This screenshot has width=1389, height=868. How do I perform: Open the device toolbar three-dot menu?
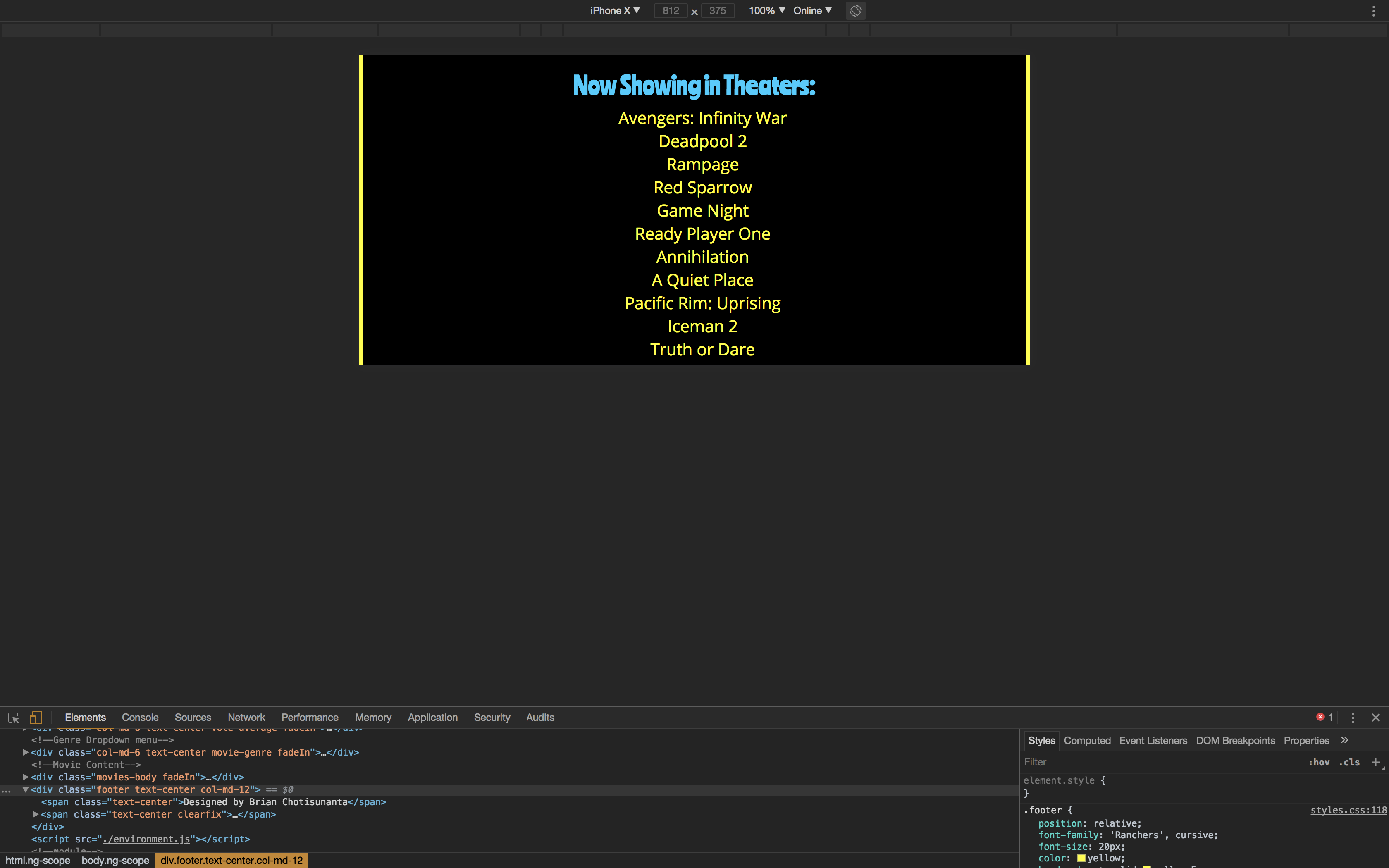(x=1374, y=11)
